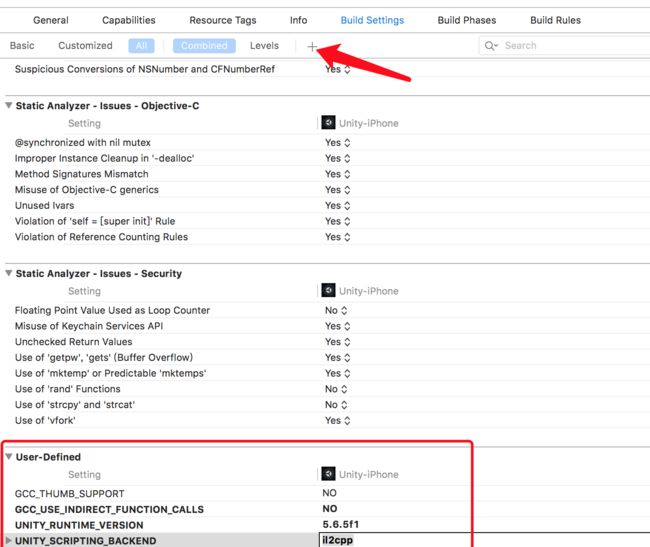Click the plus button to add a setting

(312, 46)
